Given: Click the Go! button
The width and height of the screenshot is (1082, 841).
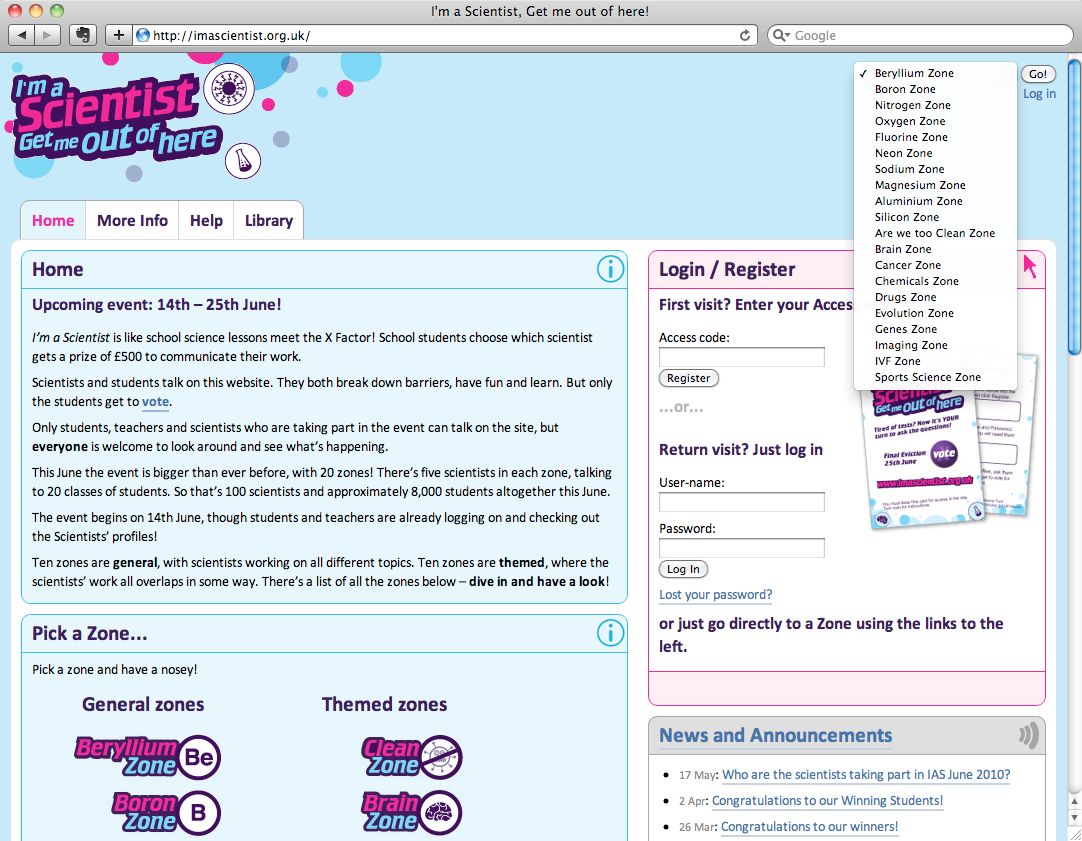Looking at the screenshot, I should (1038, 74).
